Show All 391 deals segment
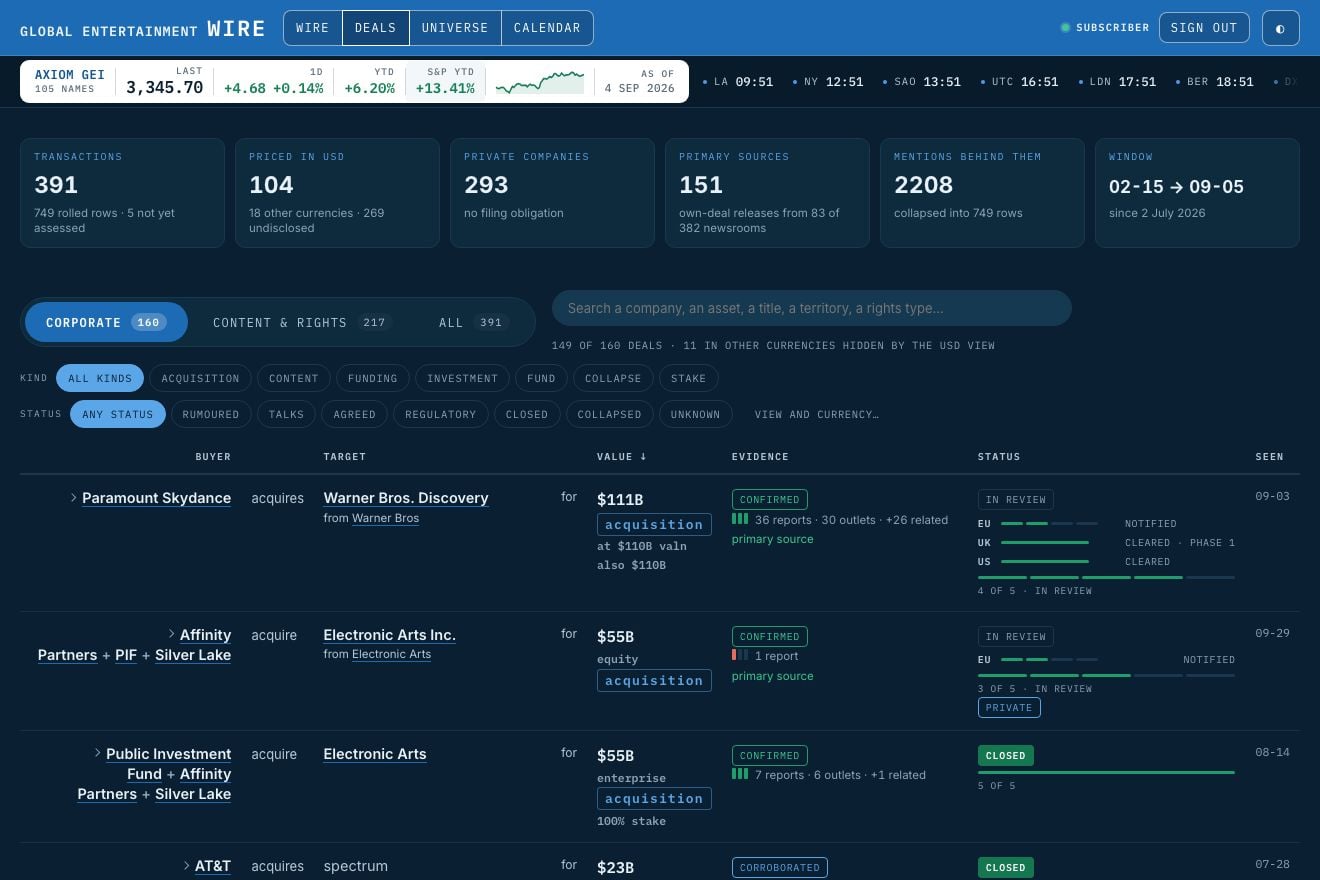The width and height of the screenshot is (1320, 880). [473, 322]
